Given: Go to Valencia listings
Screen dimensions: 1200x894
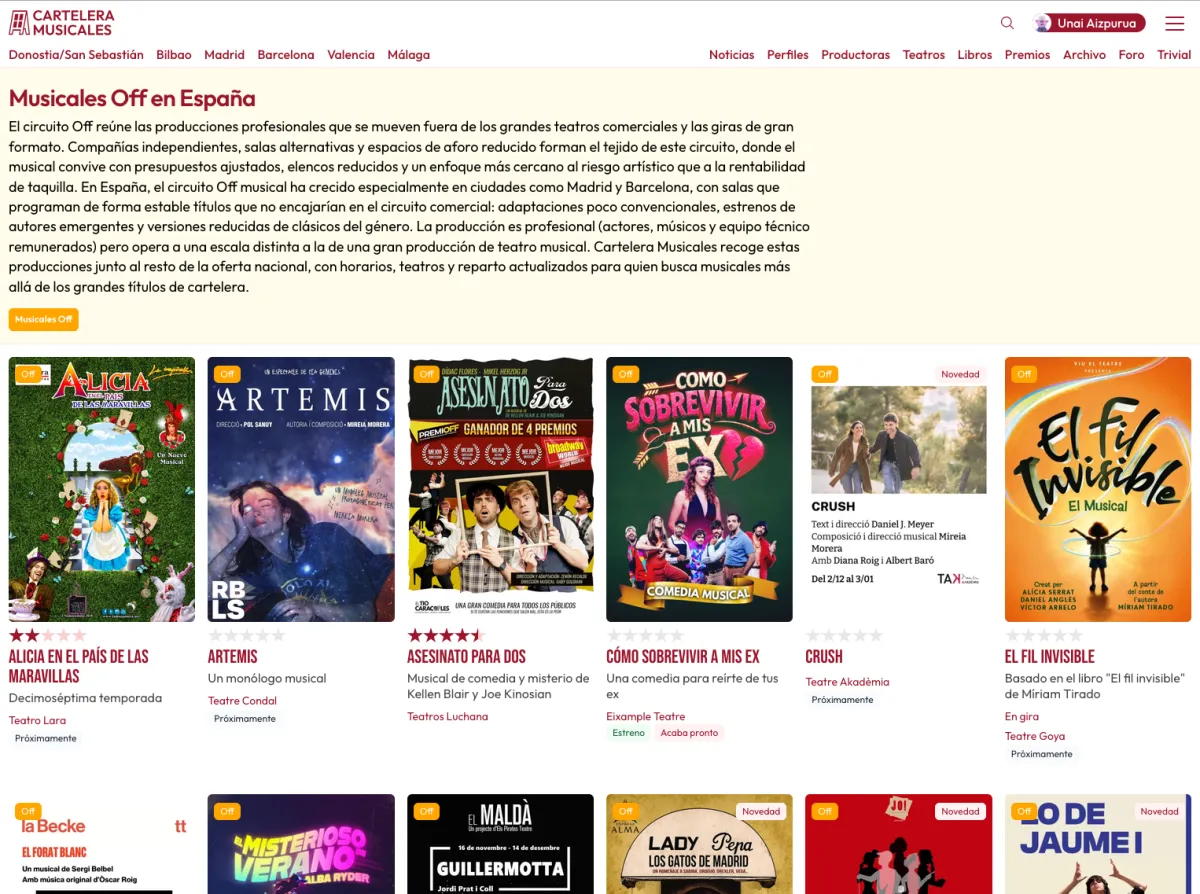Looking at the screenshot, I should pos(351,55).
